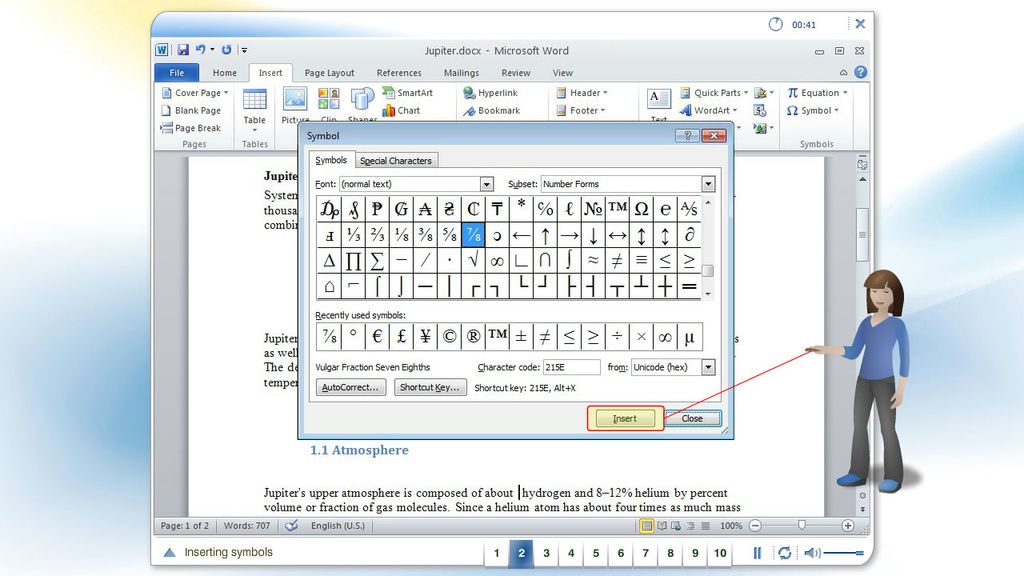The width and height of the screenshot is (1024, 576).
Task: Select Web Layout view icon
Action: [x=676, y=526]
